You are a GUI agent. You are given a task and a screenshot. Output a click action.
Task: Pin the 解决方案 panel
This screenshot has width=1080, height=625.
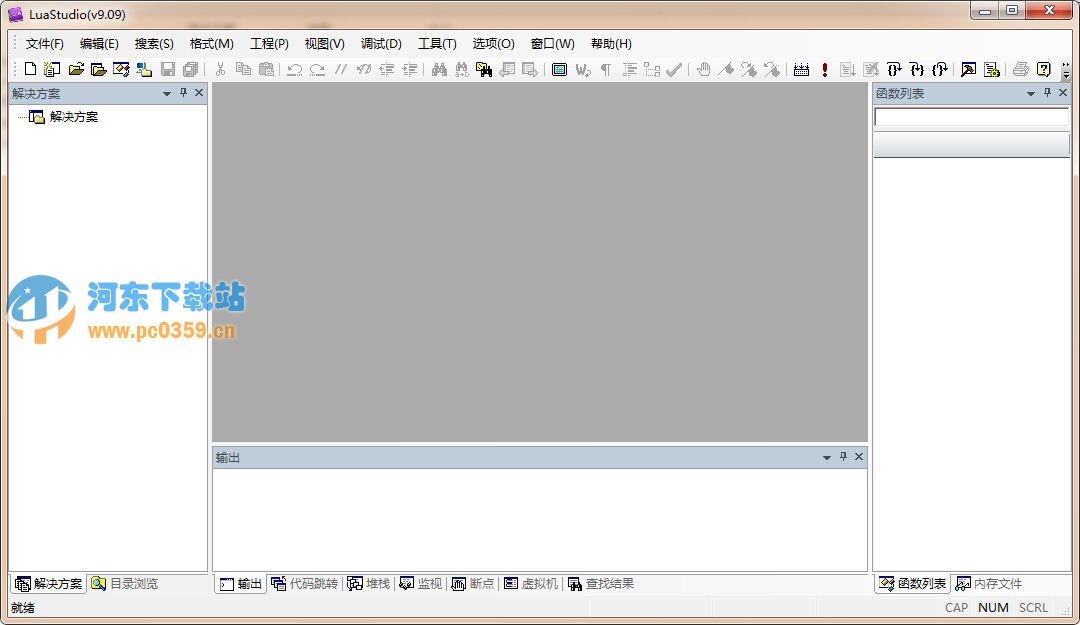pos(183,93)
